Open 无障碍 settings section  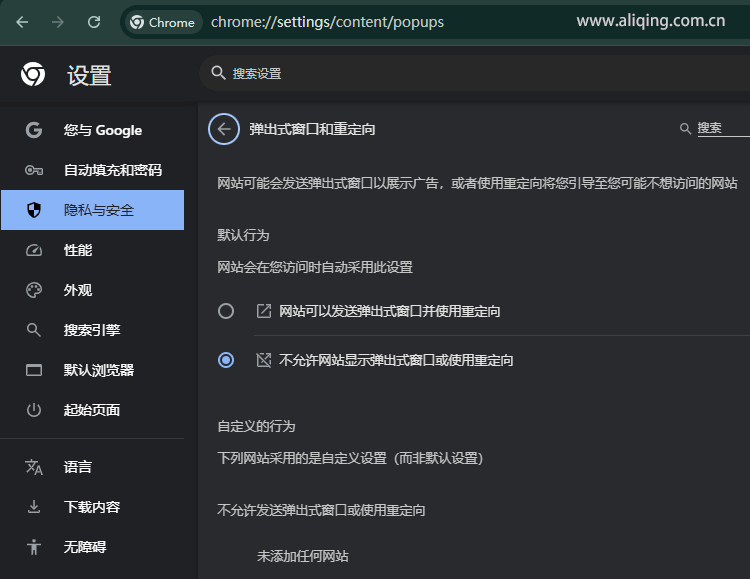coord(93,547)
